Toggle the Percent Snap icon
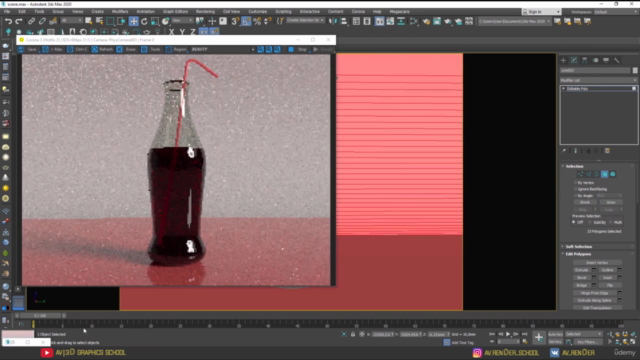Viewport: 640px width, 360px height. pos(257,21)
